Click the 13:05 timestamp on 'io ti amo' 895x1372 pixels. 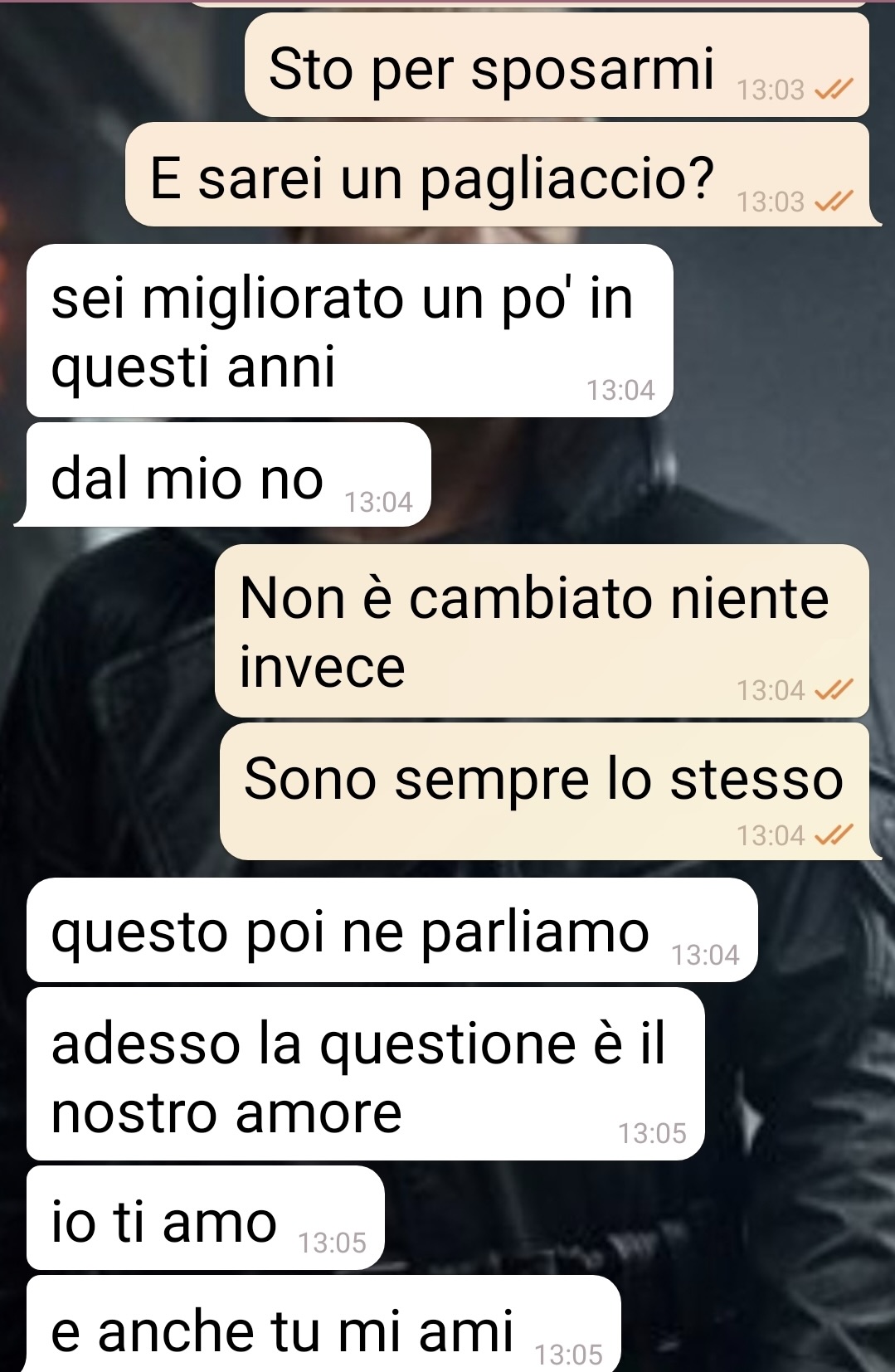point(332,1243)
